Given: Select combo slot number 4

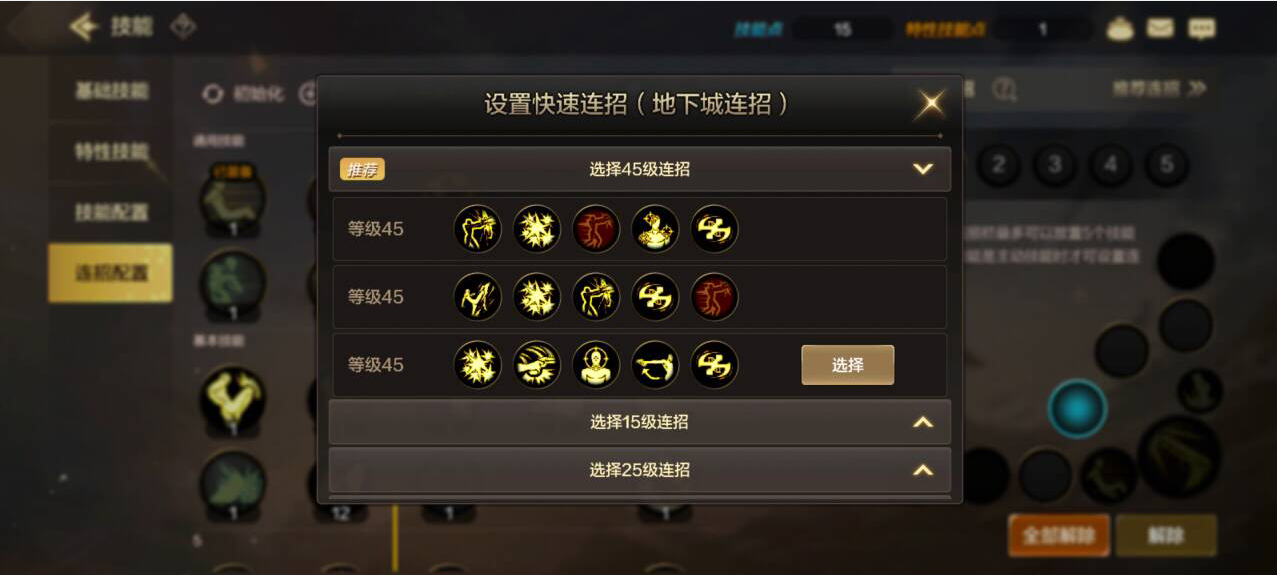Looking at the screenshot, I should 1110,165.
